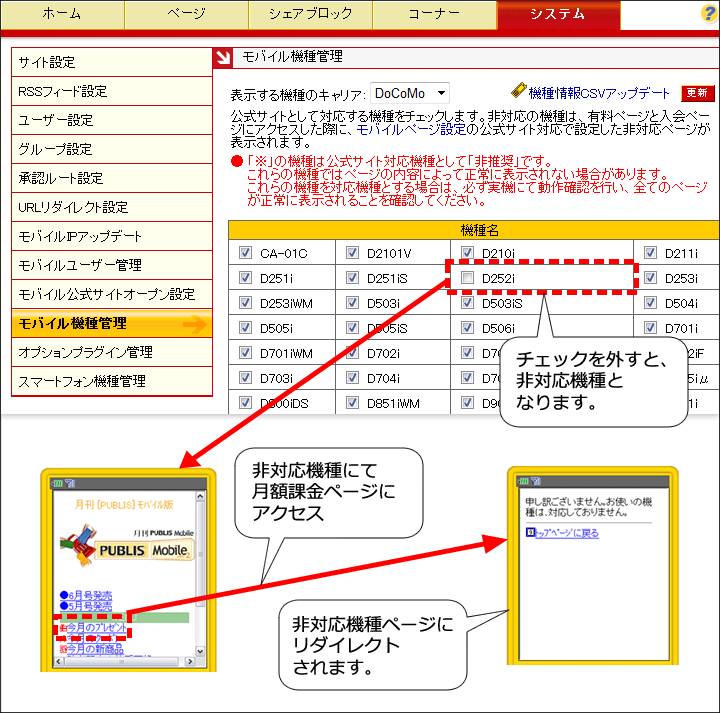Uncheck the D2101V checkbox
This screenshot has height=713, width=720.
pyautogui.click(x=352, y=253)
